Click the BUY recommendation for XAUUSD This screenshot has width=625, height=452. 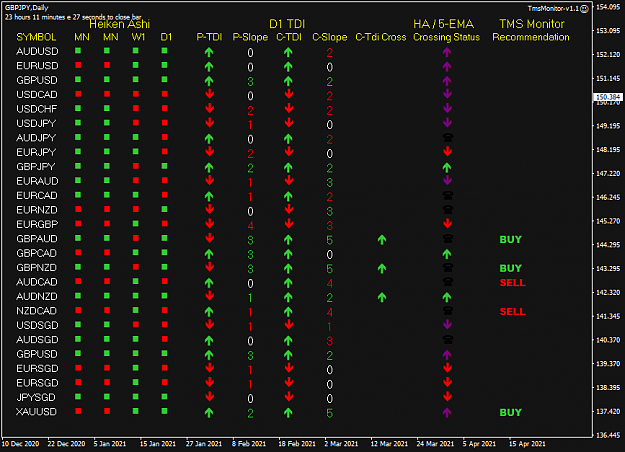(511, 413)
